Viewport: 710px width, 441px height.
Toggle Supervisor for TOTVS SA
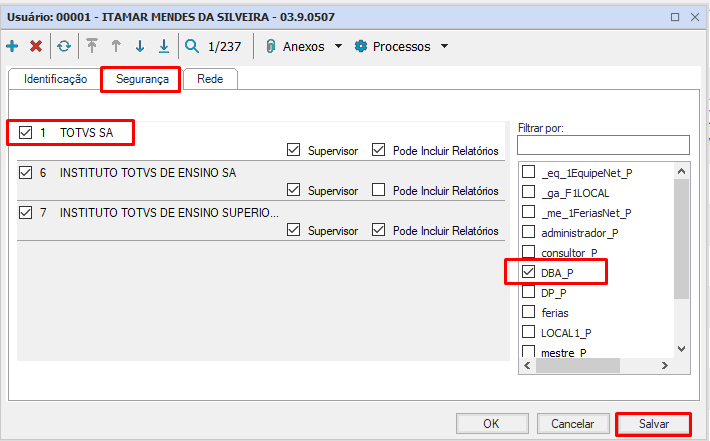click(x=293, y=150)
